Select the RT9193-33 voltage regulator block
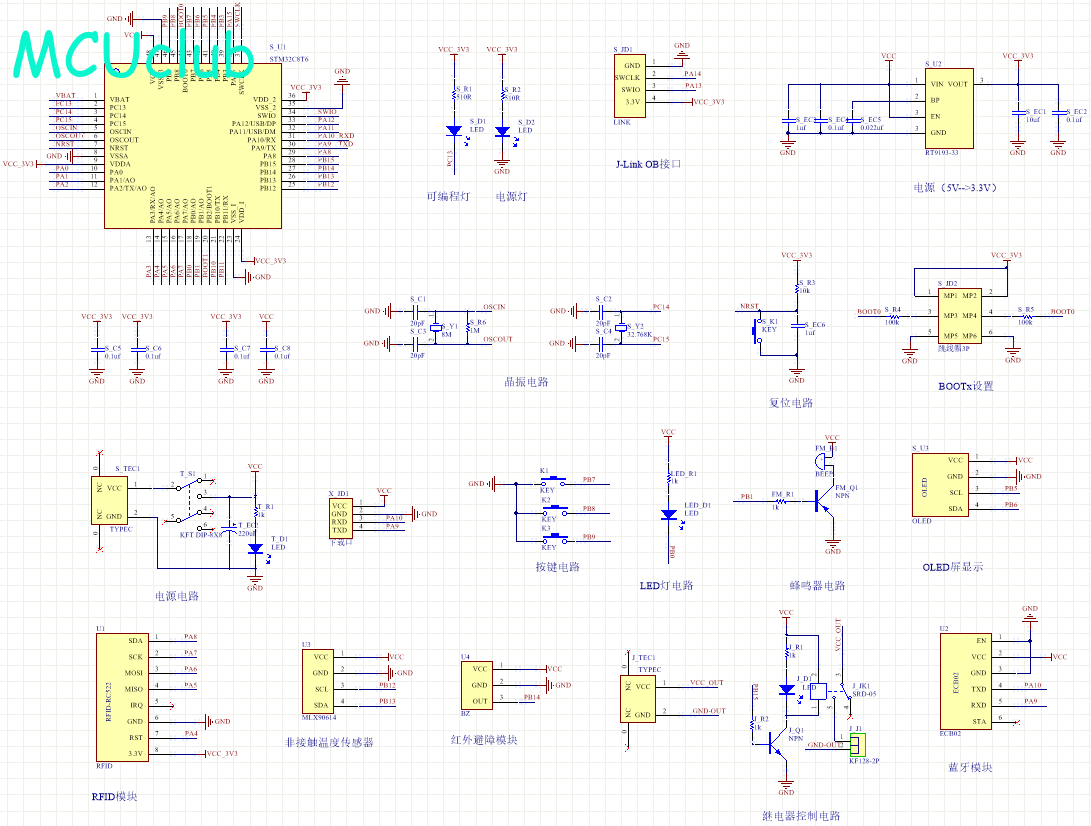1091x826 pixels. [949, 108]
